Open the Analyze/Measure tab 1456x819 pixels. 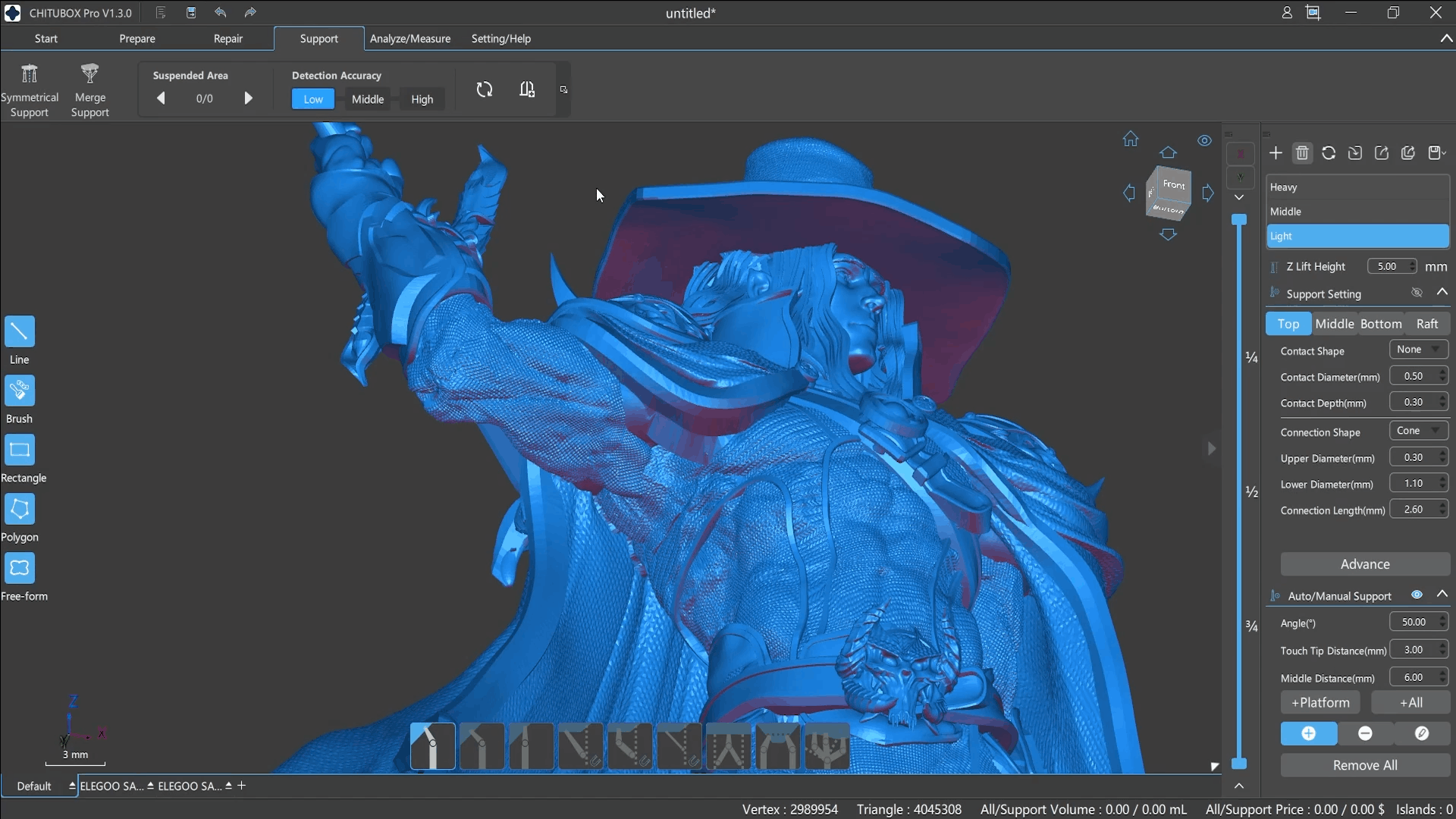pyautogui.click(x=410, y=39)
